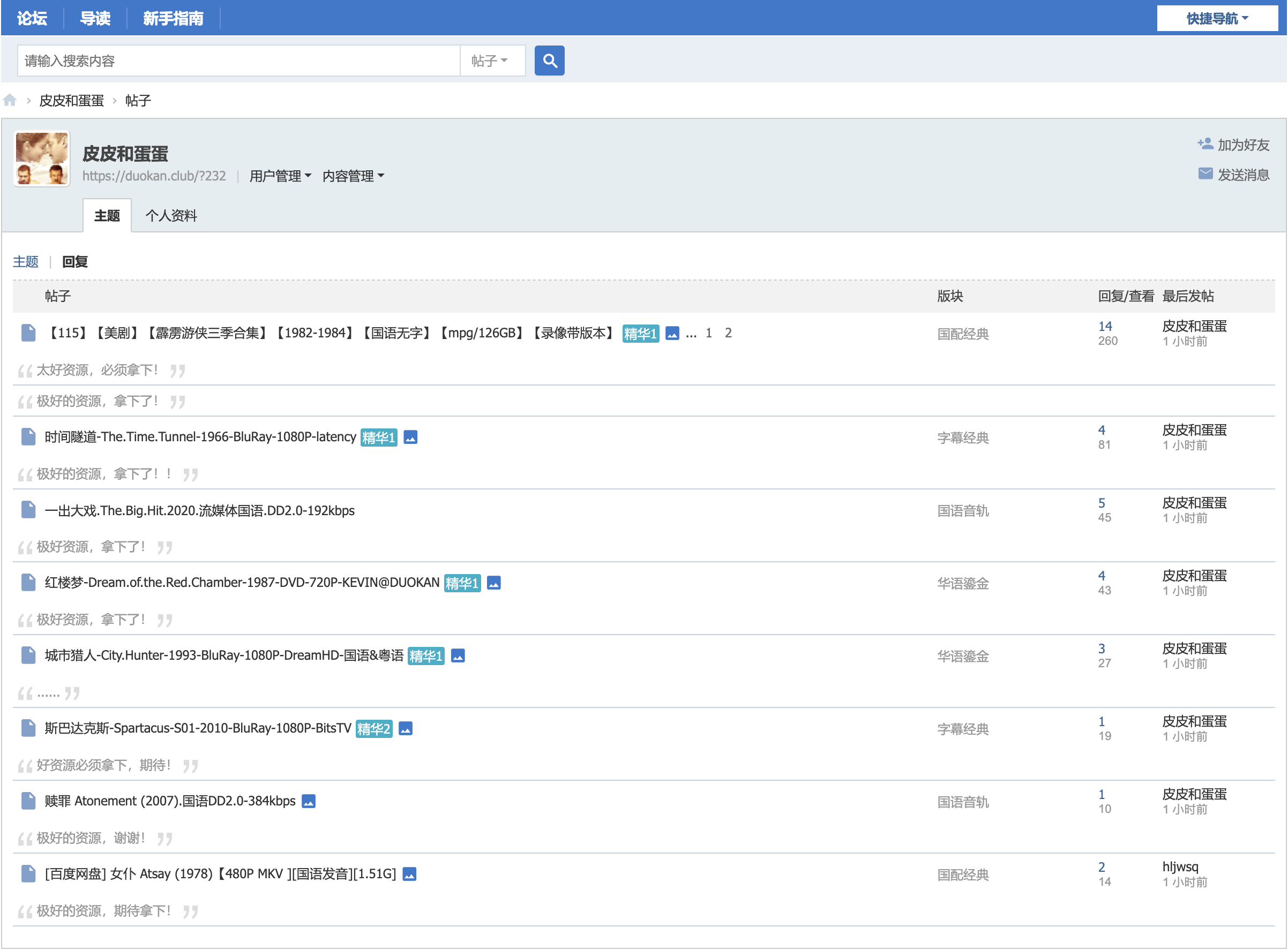1288x950 pixels.
Task: Open the 红楼梦 Dream of the Red Chamber thread
Action: coord(242,583)
